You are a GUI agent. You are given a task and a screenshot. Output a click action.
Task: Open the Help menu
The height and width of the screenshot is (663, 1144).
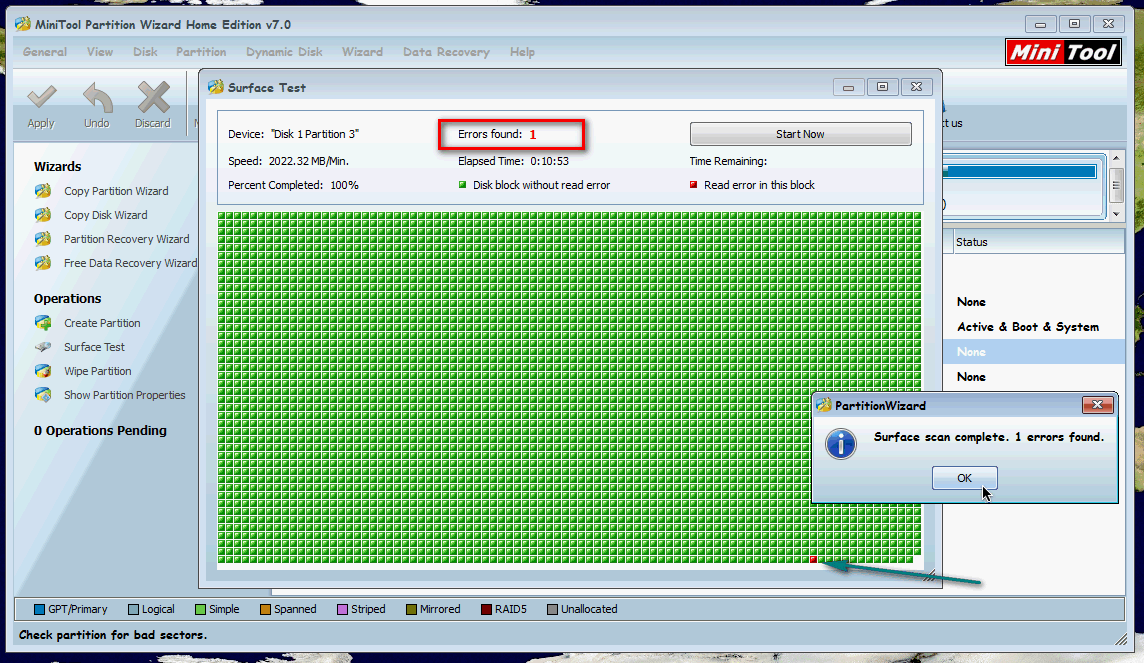pyautogui.click(x=522, y=52)
